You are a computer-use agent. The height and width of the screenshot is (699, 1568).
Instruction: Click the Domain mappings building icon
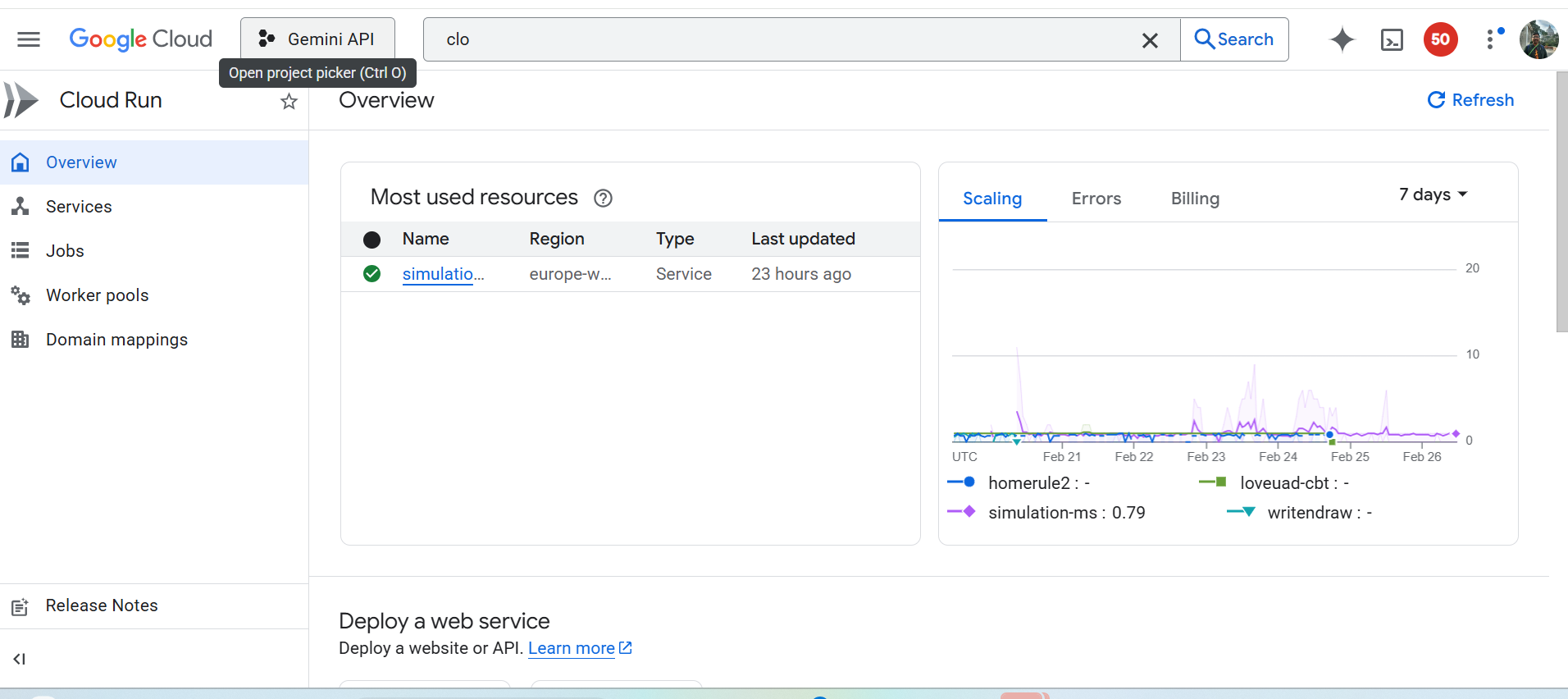click(21, 339)
